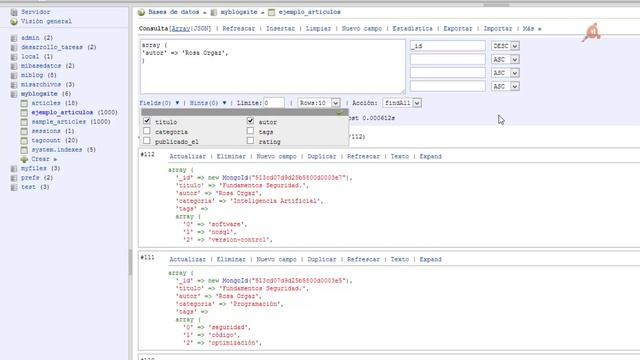Check the publicado_el field checkbox
The image size is (640, 360).
(147, 141)
